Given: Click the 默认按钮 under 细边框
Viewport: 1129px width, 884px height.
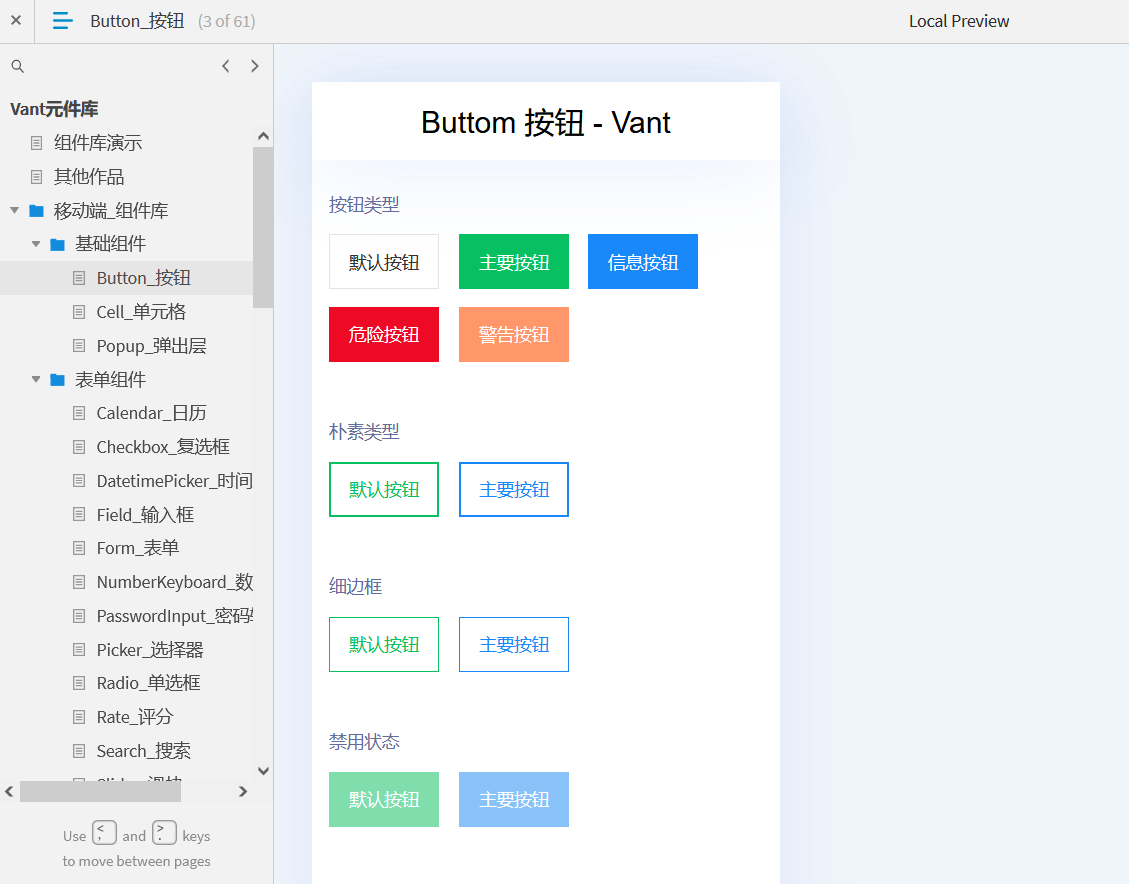Looking at the screenshot, I should pos(384,644).
